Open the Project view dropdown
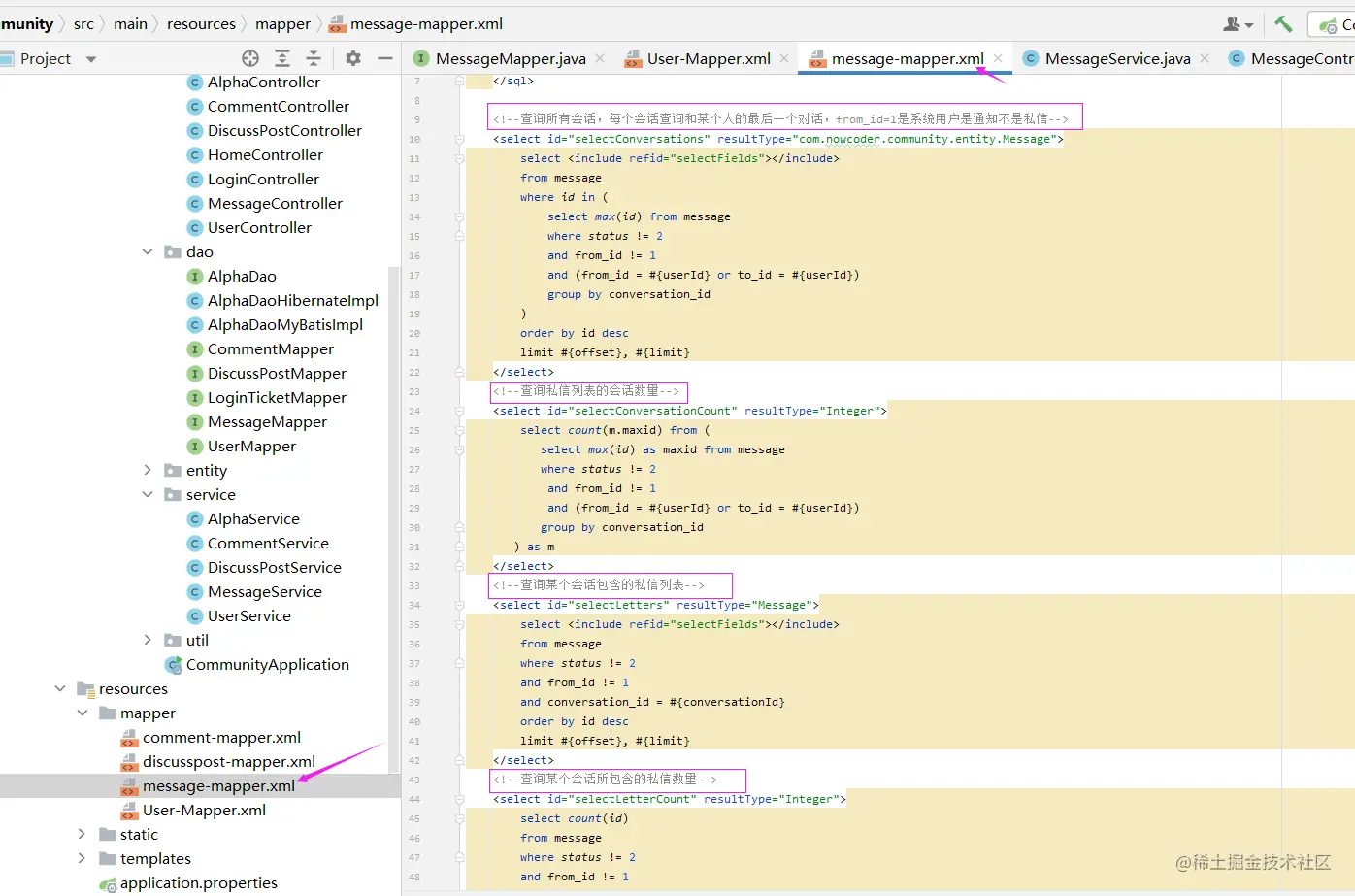The height and width of the screenshot is (896, 1355). tap(91, 59)
